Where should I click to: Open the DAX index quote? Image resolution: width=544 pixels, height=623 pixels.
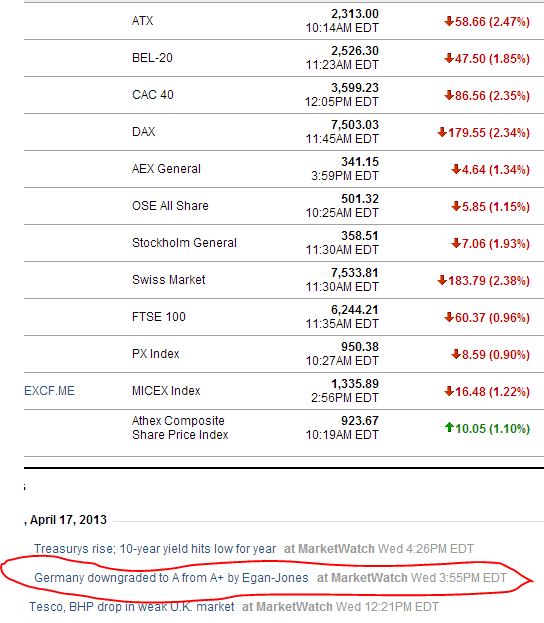(143, 132)
